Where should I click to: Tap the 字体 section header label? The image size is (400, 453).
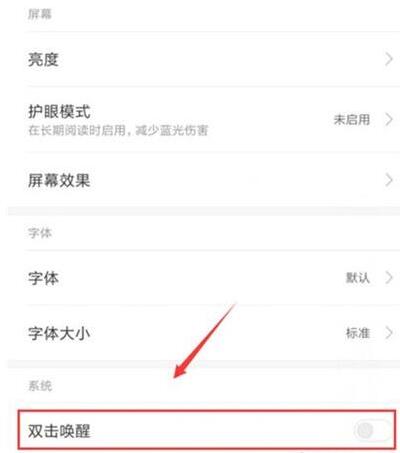coord(40,233)
